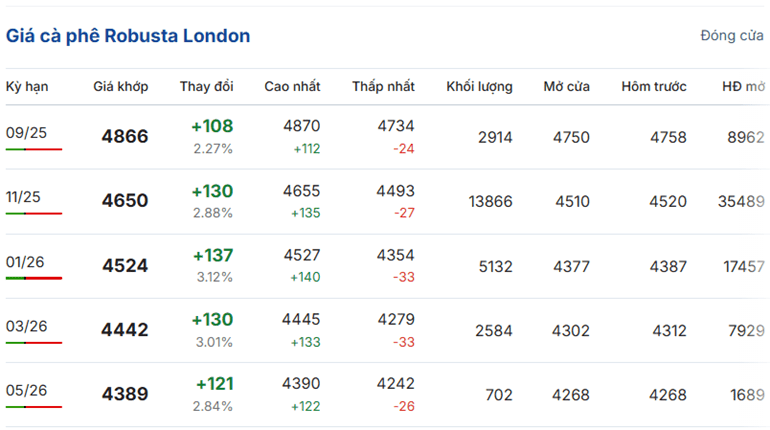The image size is (770, 430).
Task: Select the 11/25 contract term
Action: coord(23,197)
